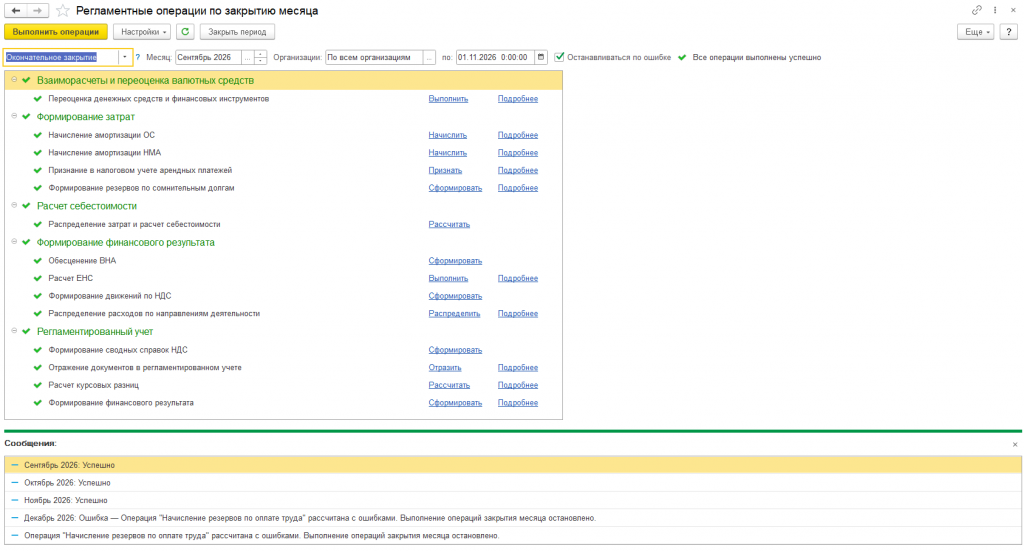Select the 'Обесценение ВНА' row
The image size is (1024, 551).
(283, 260)
